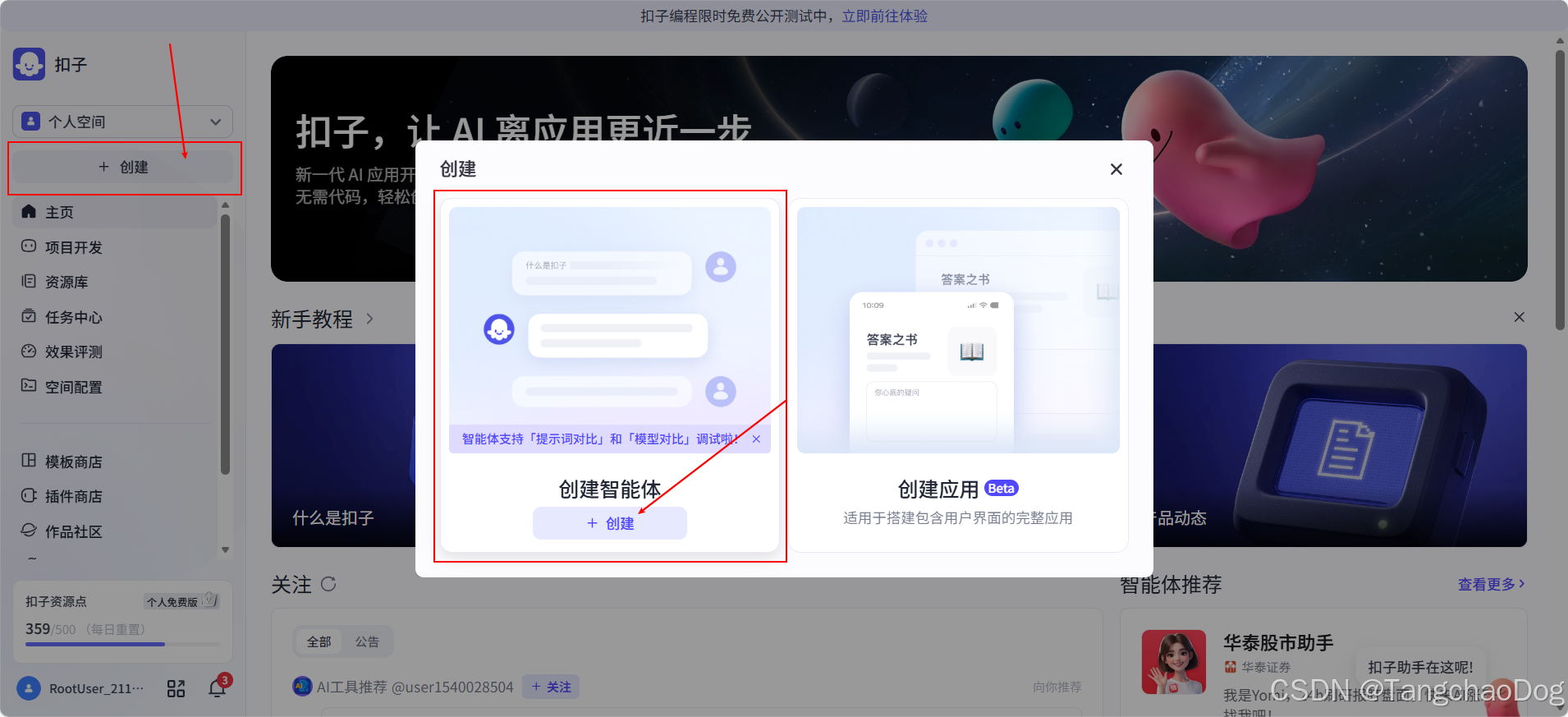Open the RootUser_211 account name

pos(96,688)
